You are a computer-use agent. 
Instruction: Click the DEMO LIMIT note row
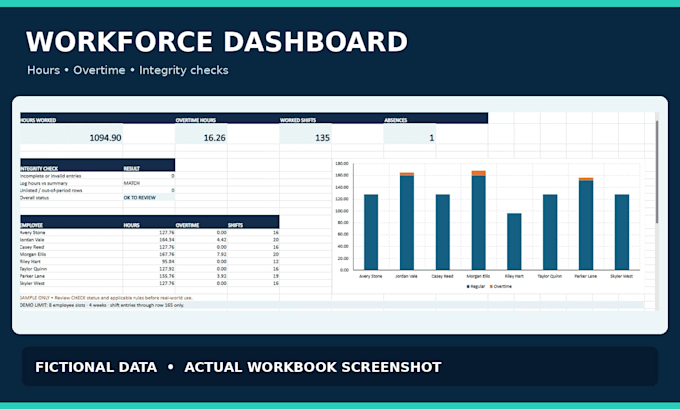click(332, 305)
